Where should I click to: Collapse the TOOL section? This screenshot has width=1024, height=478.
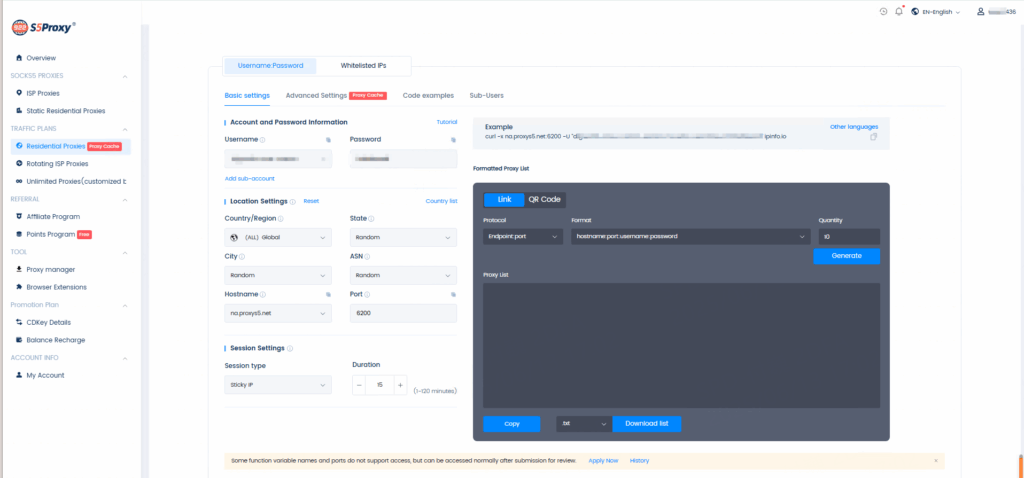point(125,252)
